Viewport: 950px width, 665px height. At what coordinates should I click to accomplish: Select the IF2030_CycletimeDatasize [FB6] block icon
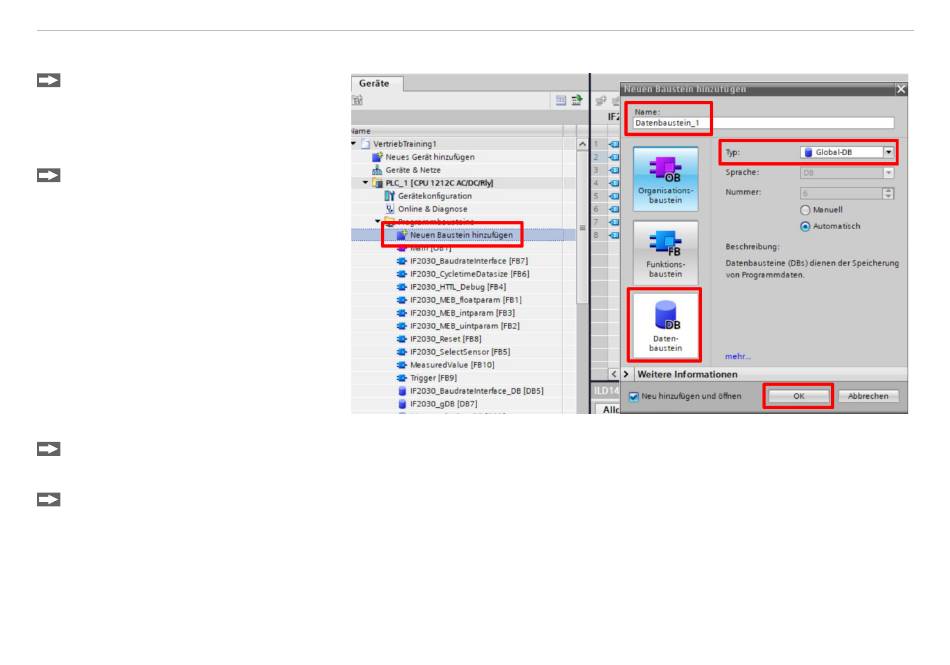[402, 274]
